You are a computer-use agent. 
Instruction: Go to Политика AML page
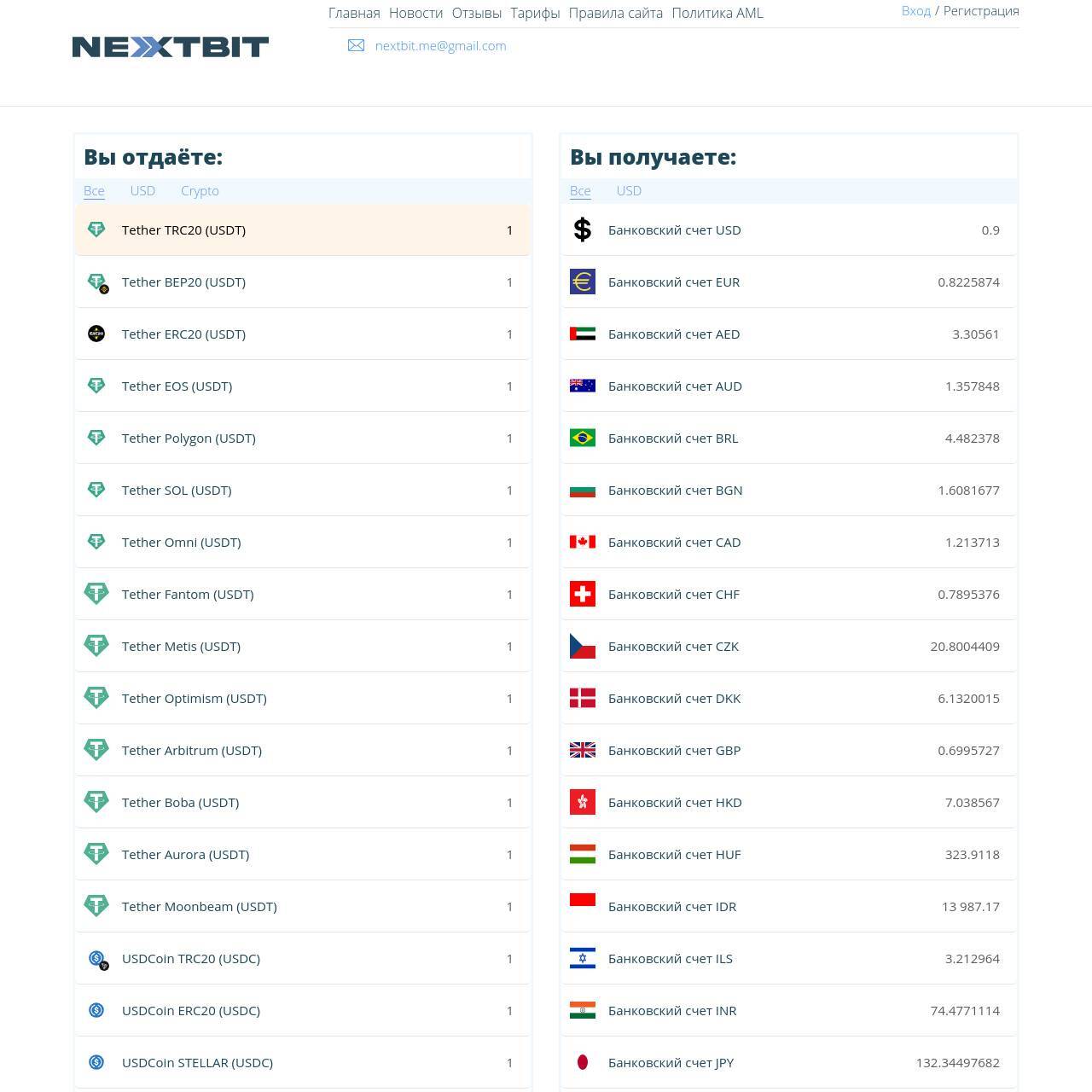click(x=717, y=13)
